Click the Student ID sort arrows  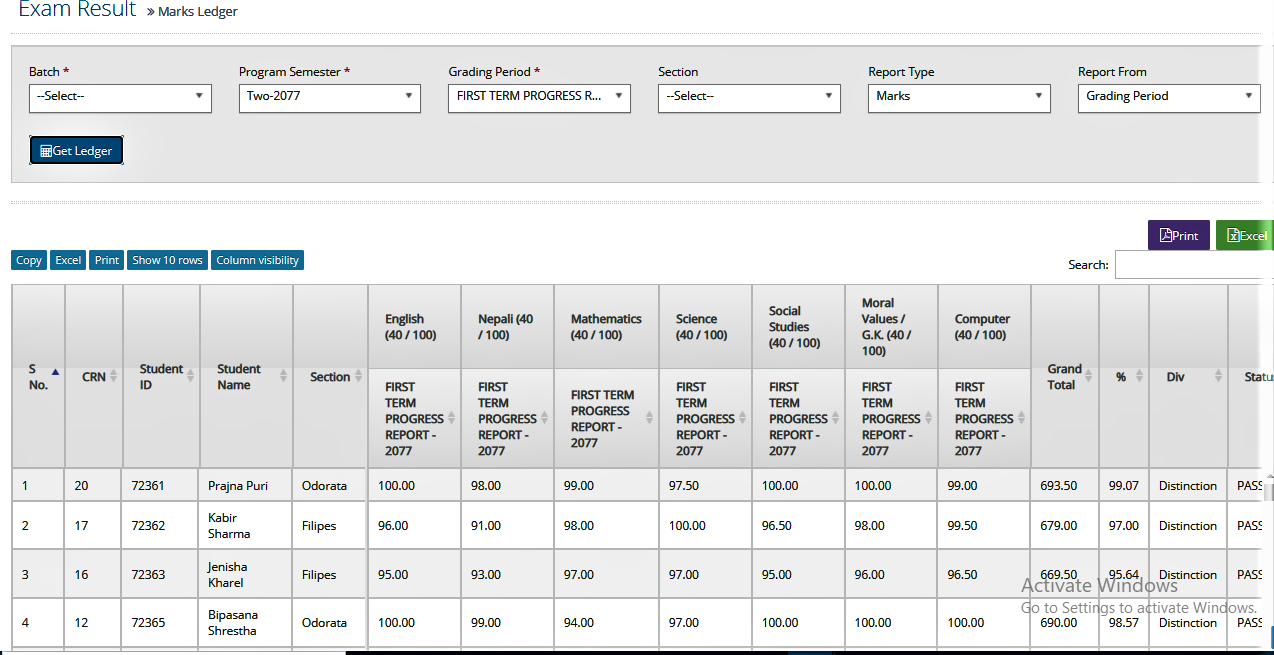pyautogui.click(x=190, y=376)
